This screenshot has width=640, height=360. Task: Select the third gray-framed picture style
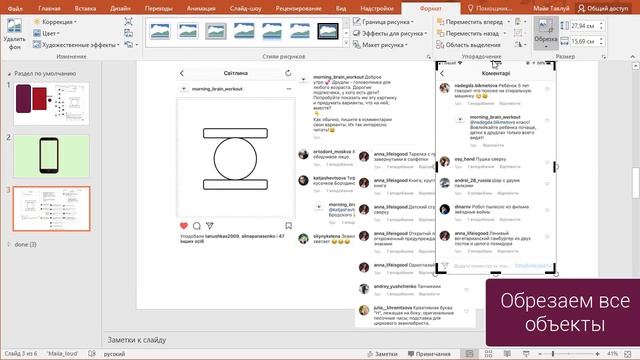tap(216, 31)
